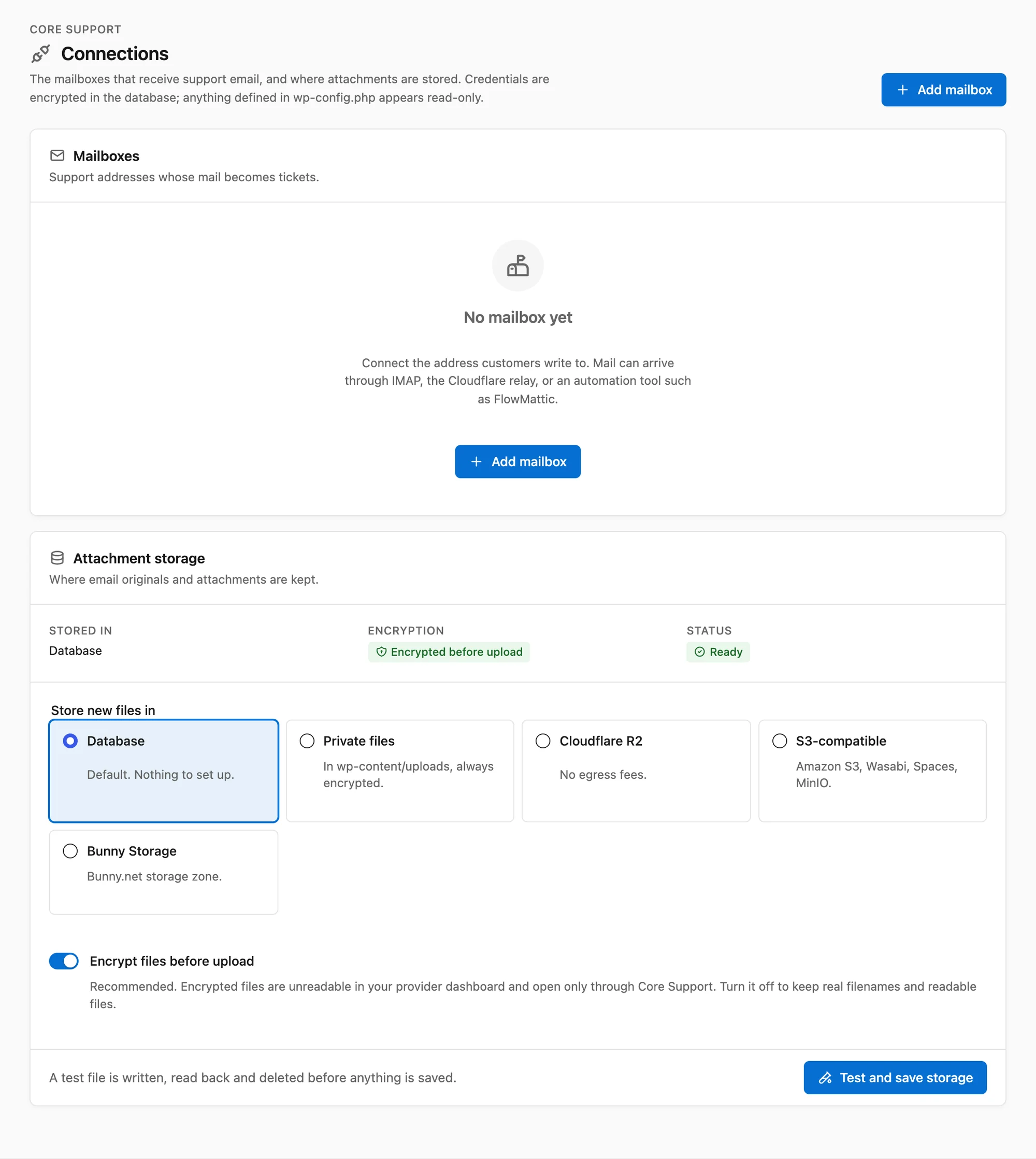Screen dimensions: 1036x1159
Task: Click the shield icon in Encrypted before upload badge
Action: [381, 651]
